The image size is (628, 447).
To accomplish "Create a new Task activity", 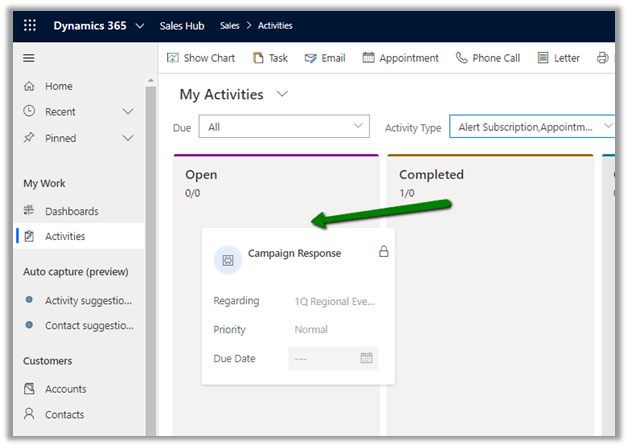I will pos(270,58).
